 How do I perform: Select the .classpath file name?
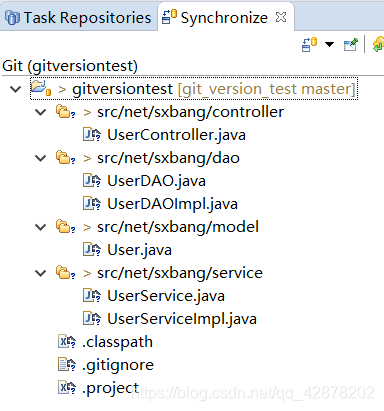coord(117,342)
